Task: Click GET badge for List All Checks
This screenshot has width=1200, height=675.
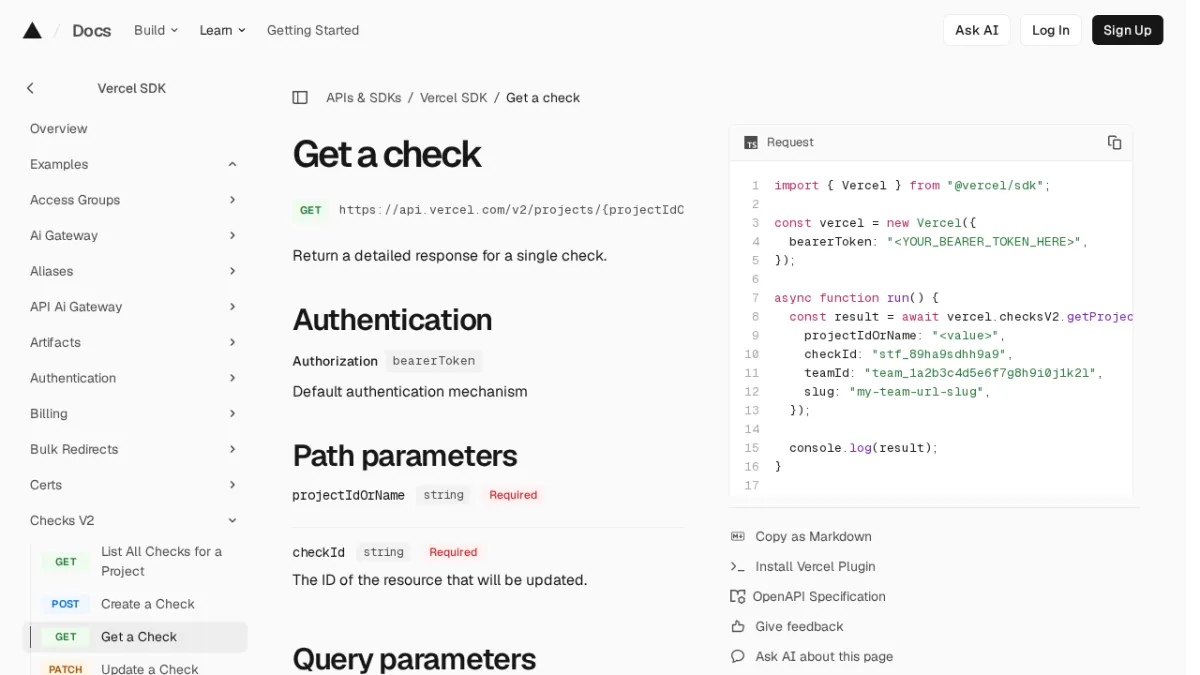Action: point(66,561)
